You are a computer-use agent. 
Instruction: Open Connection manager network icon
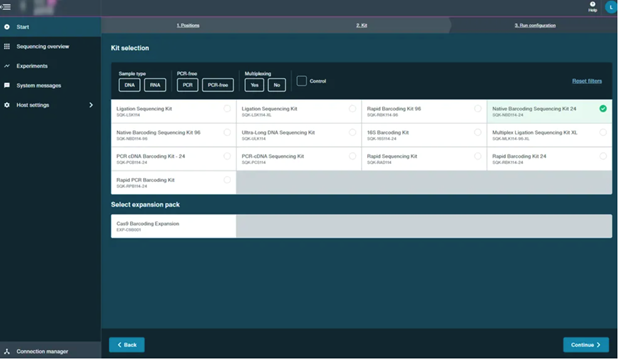(7, 352)
